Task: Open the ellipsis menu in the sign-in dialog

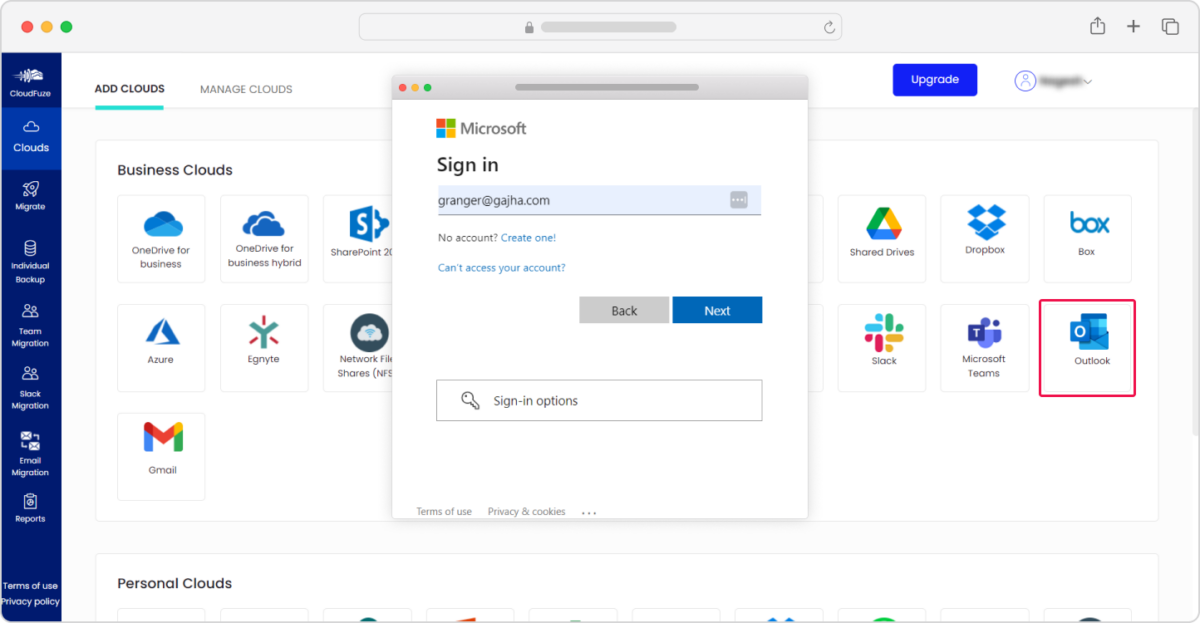Action: pyautogui.click(x=588, y=510)
